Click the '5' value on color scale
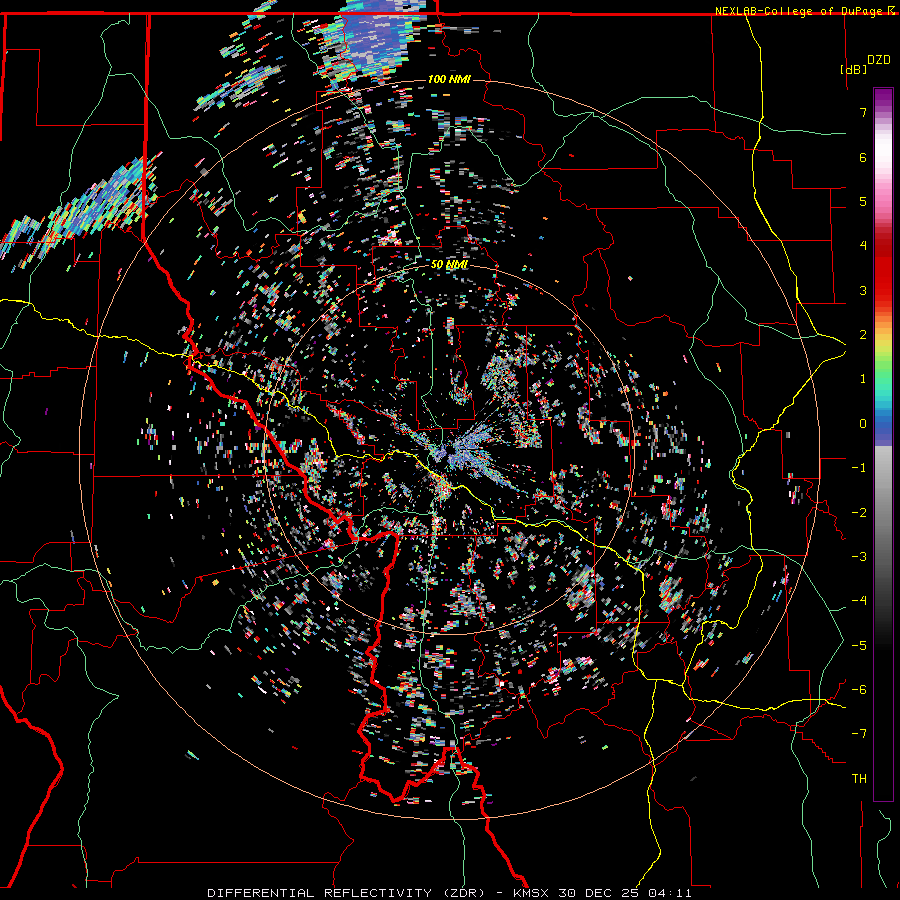This screenshot has width=900, height=900. click(x=863, y=201)
